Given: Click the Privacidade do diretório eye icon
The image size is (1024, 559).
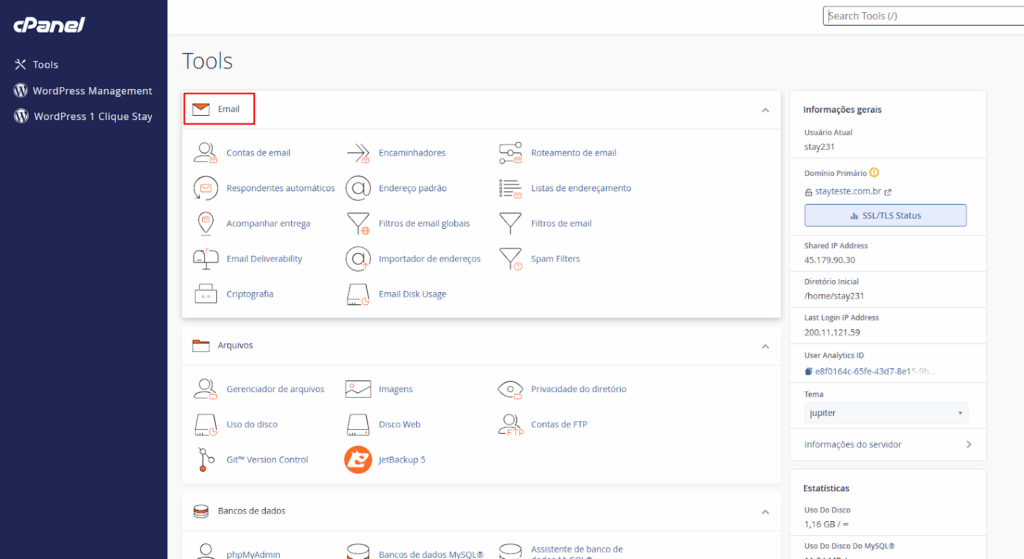Looking at the screenshot, I should coord(511,389).
